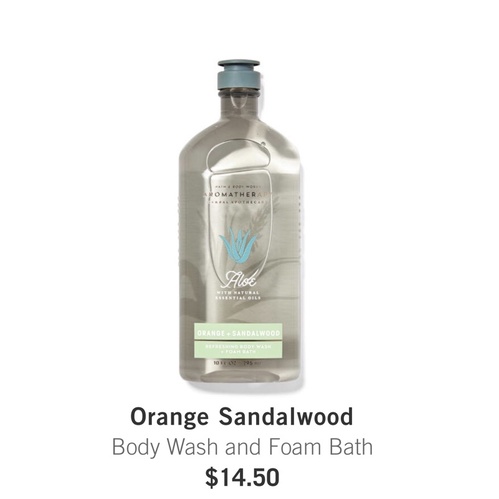
Task: Click the green Orange + Sandalwood bottle label
Action: (238, 333)
